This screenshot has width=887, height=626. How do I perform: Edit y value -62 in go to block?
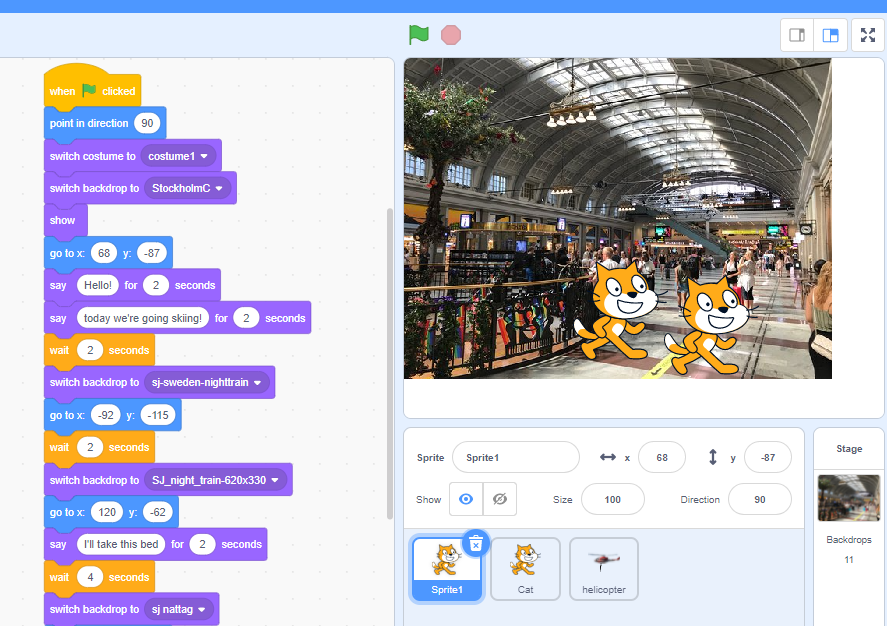[158, 512]
